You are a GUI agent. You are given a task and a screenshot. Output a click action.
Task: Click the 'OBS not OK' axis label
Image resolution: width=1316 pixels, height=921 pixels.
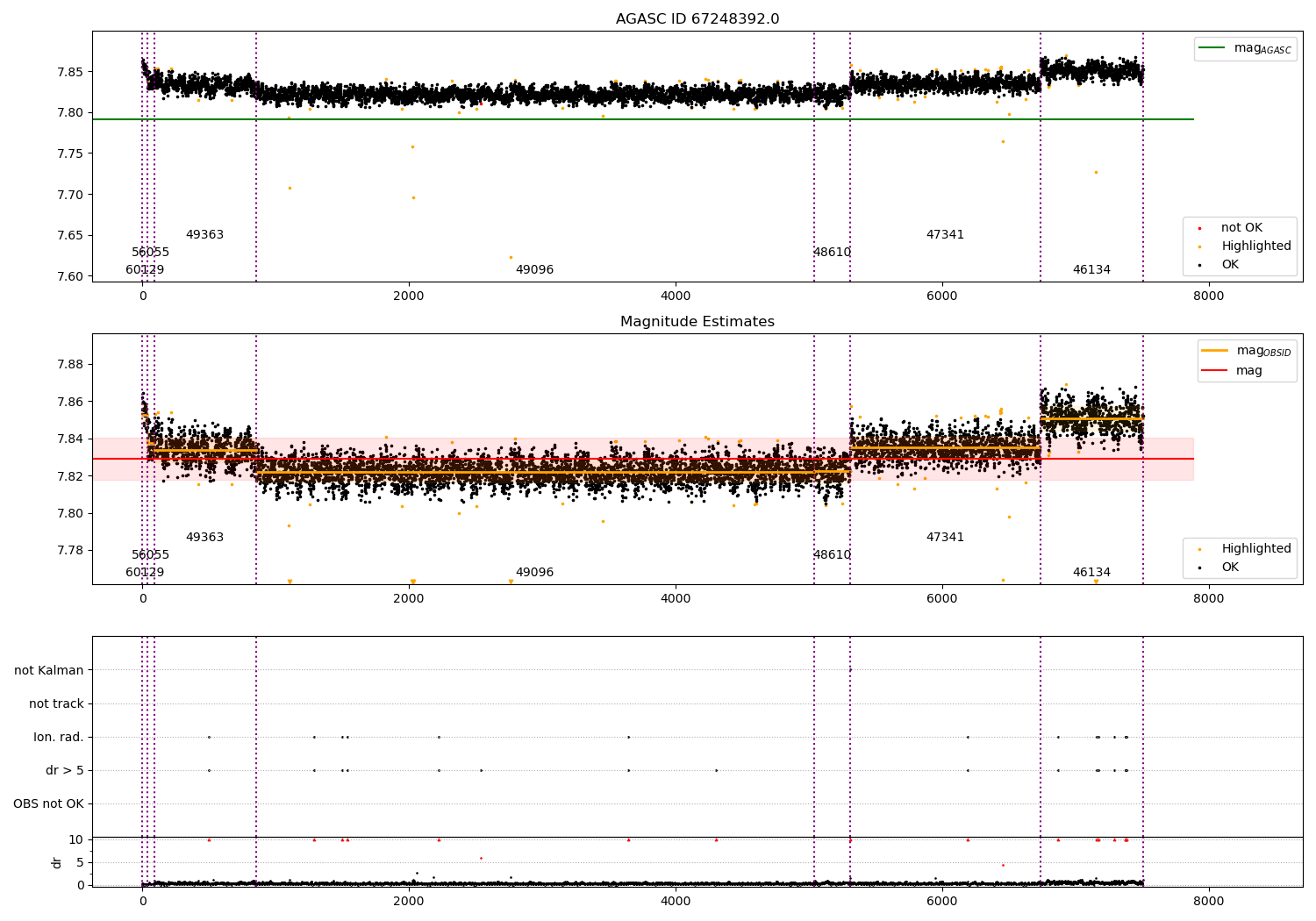point(48,804)
